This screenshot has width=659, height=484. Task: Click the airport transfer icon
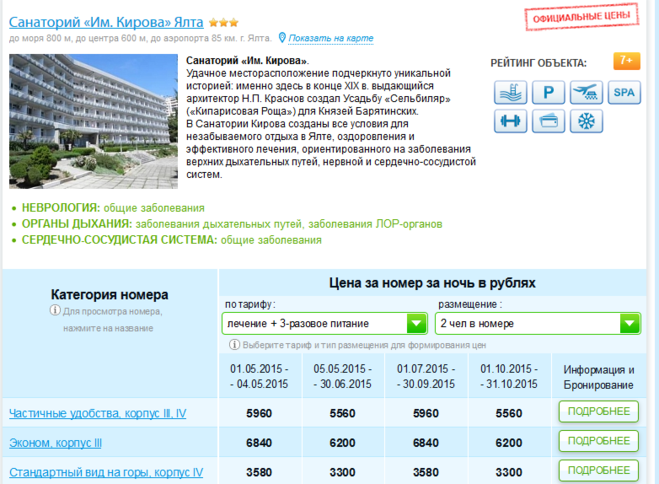point(586,93)
